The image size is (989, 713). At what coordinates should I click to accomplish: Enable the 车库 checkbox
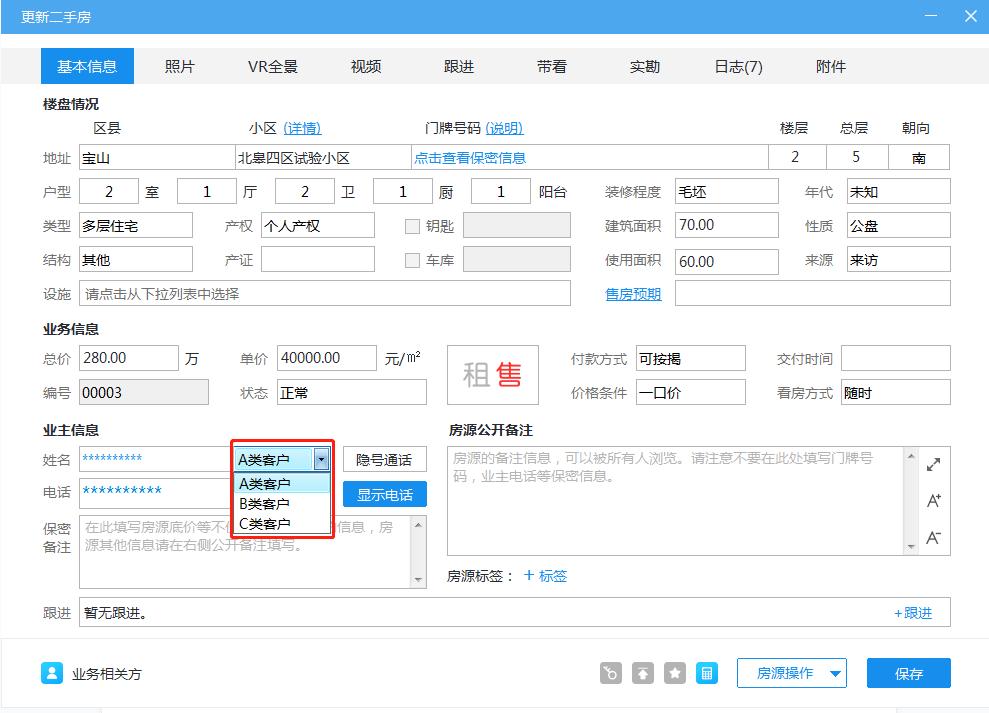click(x=413, y=260)
